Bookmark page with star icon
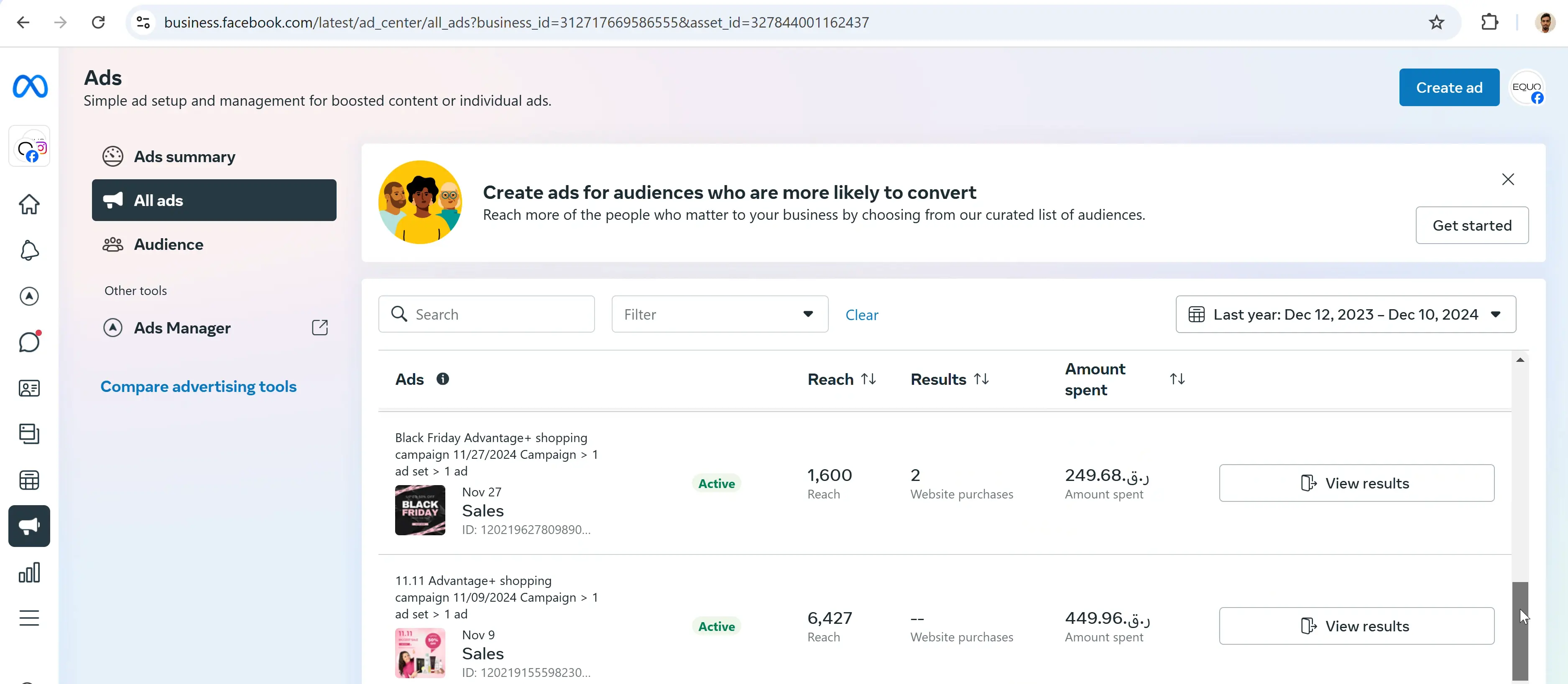The width and height of the screenshot is (1568, 684). [x=1436, y=23]
